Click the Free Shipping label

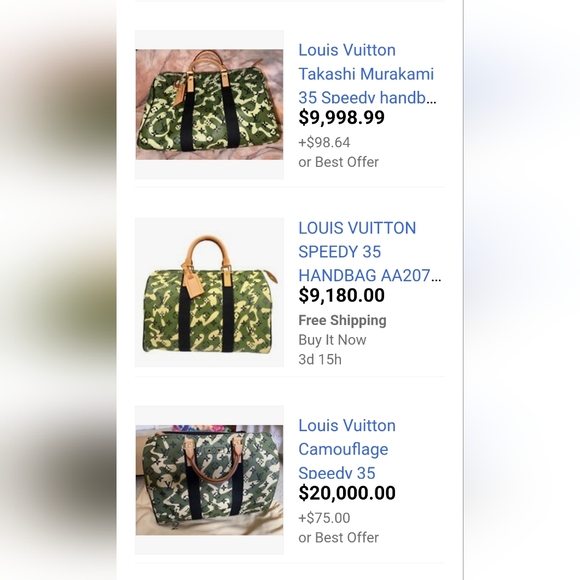[x=342, y=320]
